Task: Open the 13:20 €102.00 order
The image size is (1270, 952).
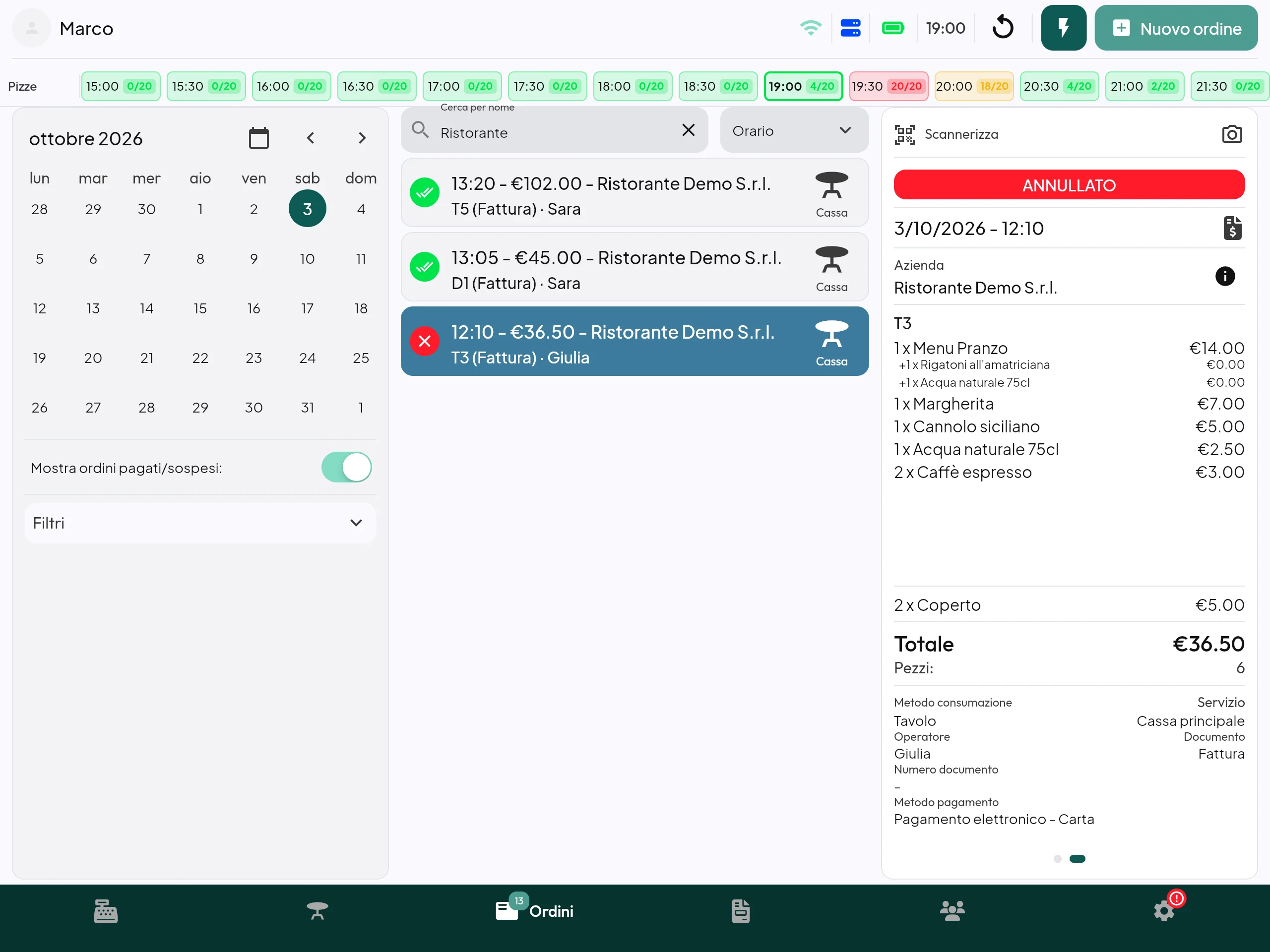Action: coord(635,193)
